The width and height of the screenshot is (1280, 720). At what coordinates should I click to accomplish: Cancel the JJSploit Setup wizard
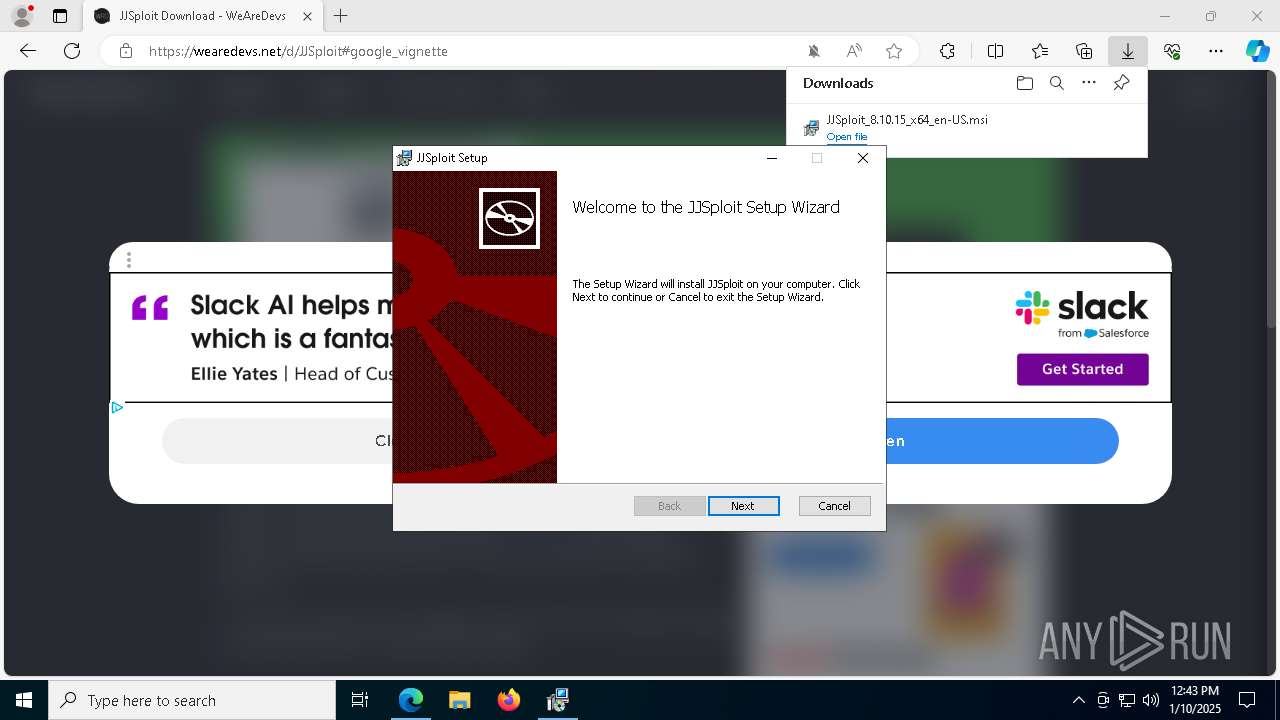click(x=834, y=506)
